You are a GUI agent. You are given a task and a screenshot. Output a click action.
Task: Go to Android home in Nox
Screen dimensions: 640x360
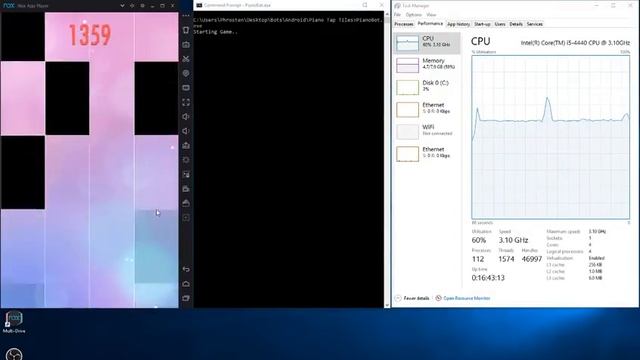tap(186, 284)
